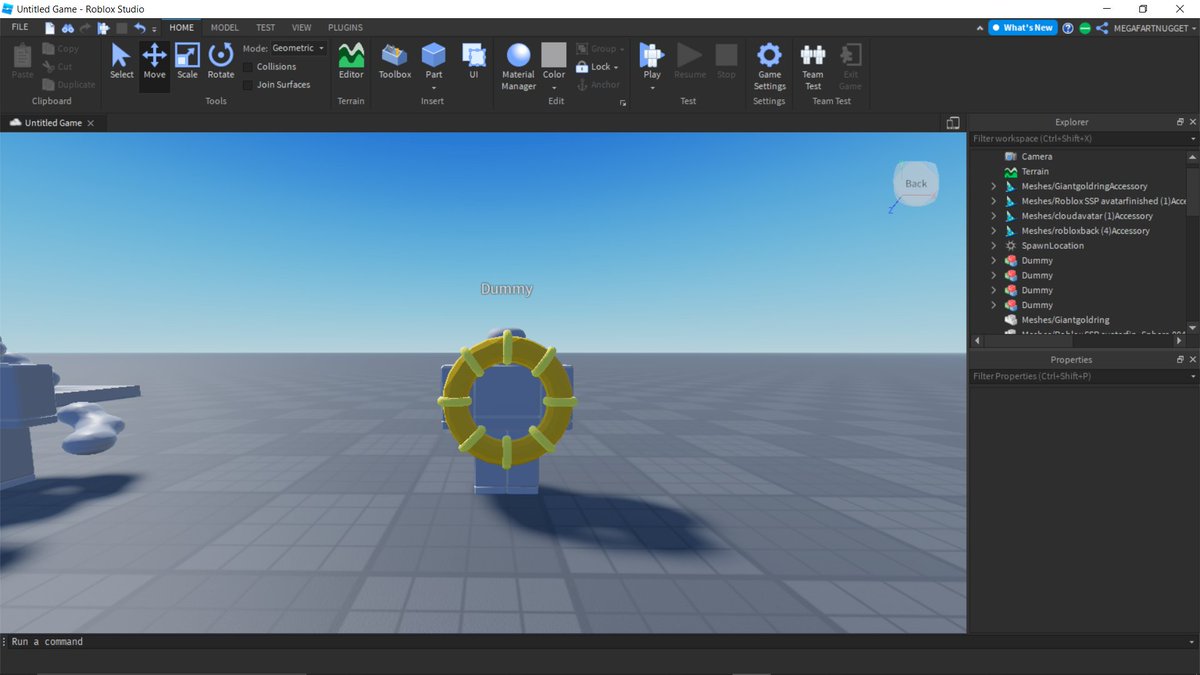Viewport: 1200px width, 675px height.
Task: Click the share icon near username
Action: click(1102, 28)
